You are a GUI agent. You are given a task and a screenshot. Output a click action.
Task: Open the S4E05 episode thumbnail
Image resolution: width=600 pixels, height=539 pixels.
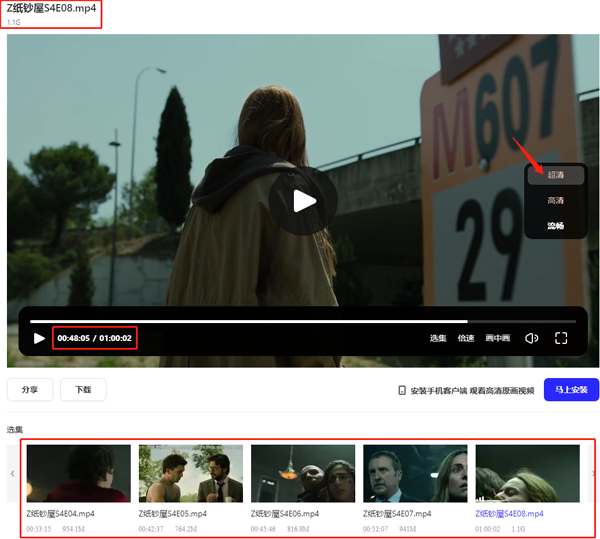coord(191,474)
